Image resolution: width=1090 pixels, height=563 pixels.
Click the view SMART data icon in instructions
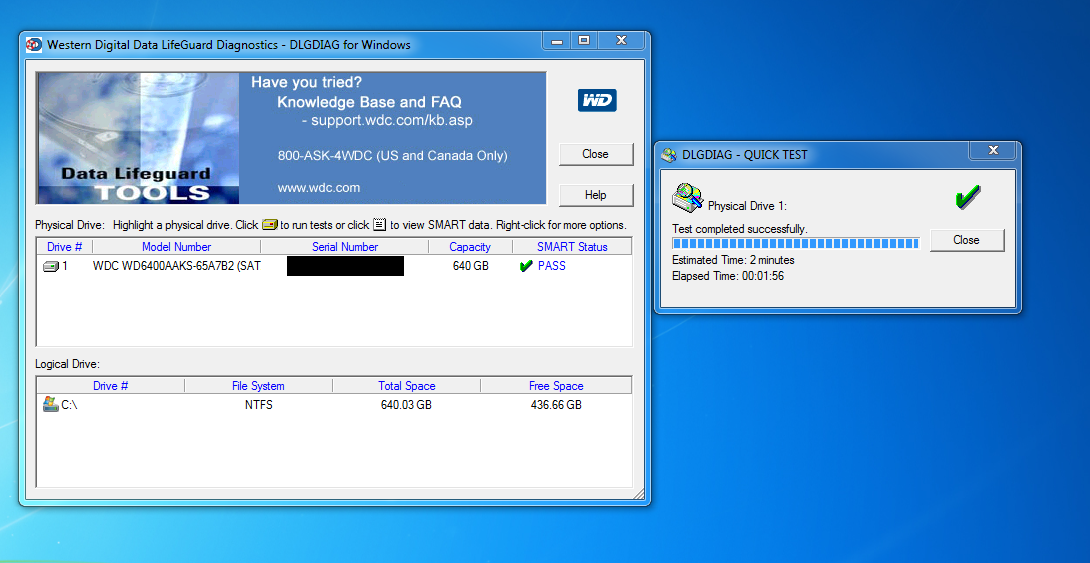coord(380,225)
